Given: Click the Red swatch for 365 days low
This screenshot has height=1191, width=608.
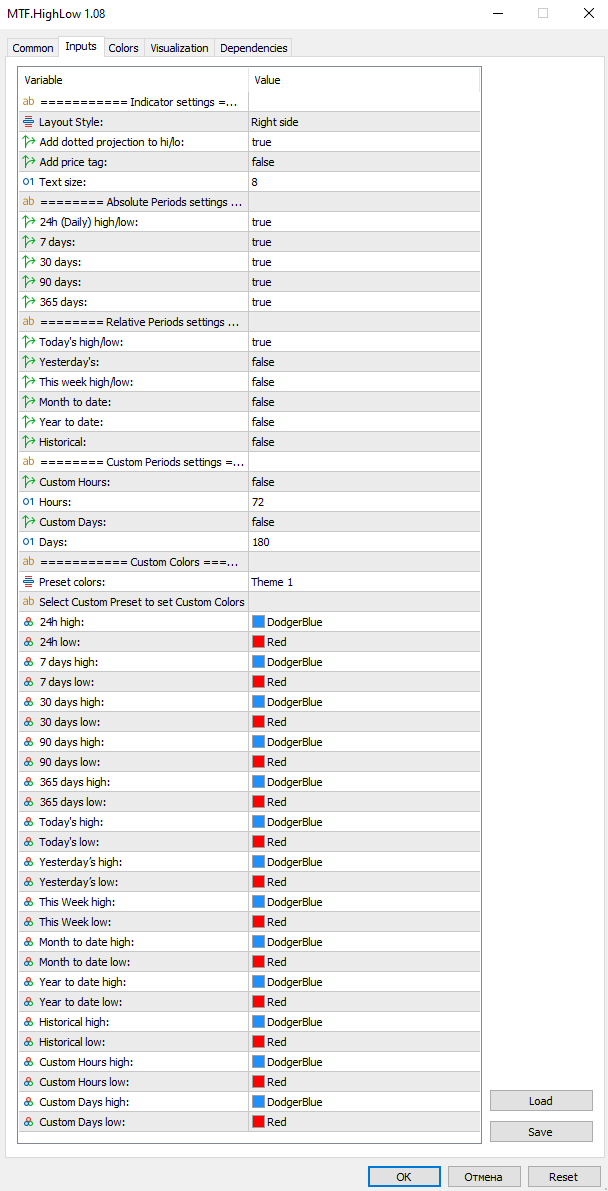Looking at the screenshot, I should [258, 802].
